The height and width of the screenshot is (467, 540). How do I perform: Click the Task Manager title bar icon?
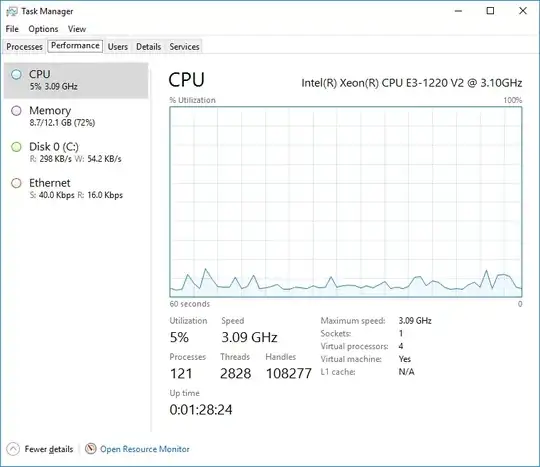(x=11, y=11)
